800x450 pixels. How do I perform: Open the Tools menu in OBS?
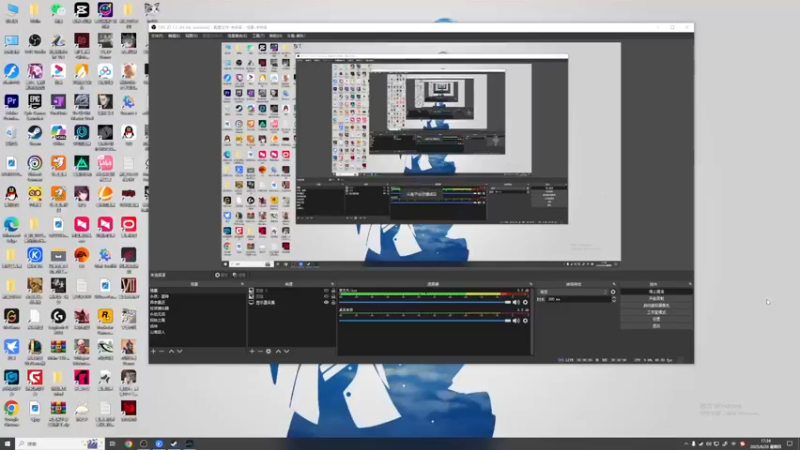coord(258,36)
